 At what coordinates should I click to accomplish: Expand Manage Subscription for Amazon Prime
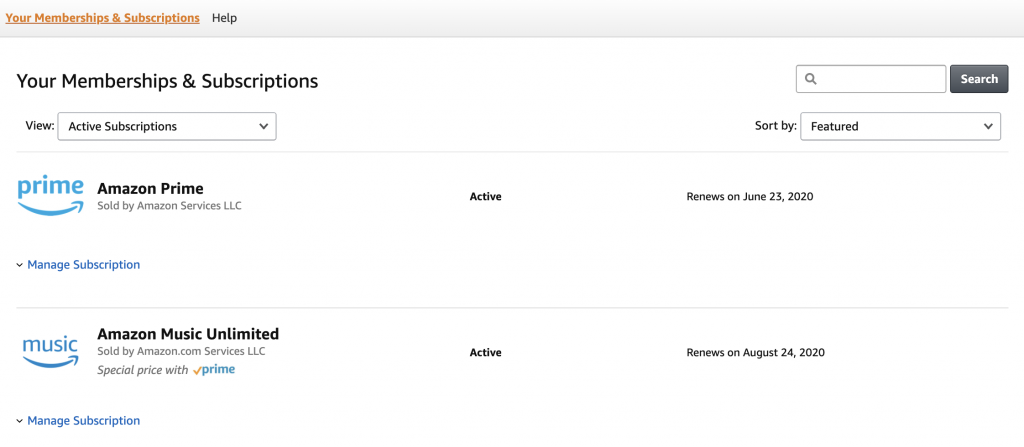pyautogui.click(x=84, y=265)
